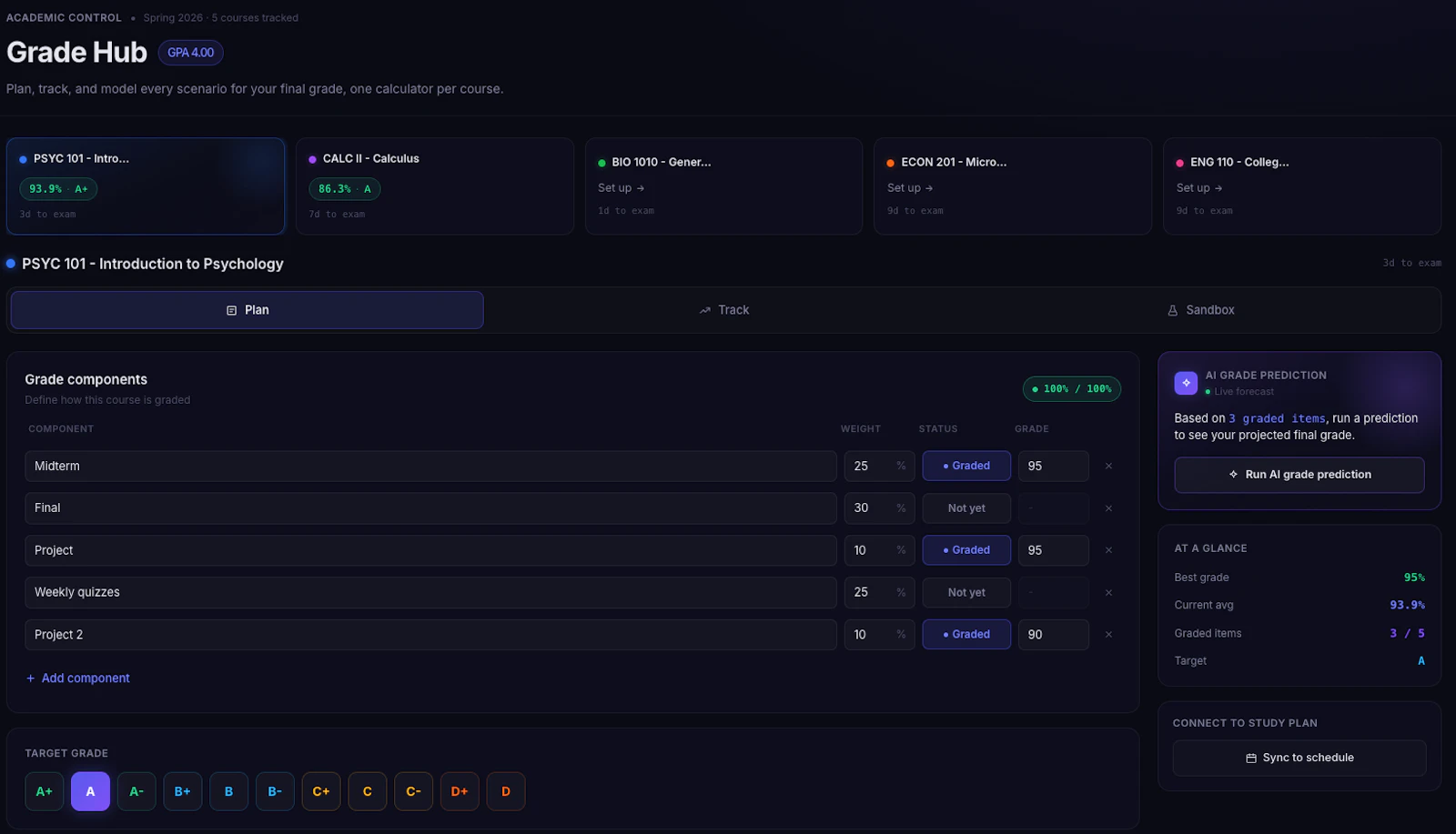Open the Sandbox tab

(1201, 310)
